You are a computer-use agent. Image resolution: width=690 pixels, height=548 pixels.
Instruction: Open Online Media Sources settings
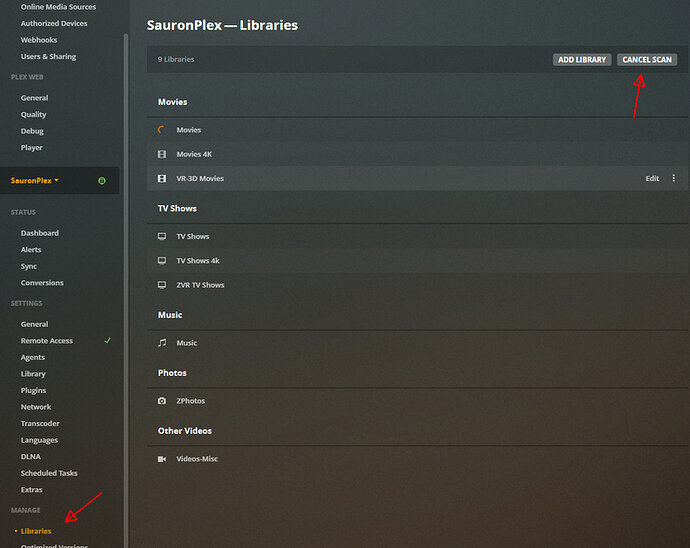pyautogui.click(x=58, y=7)
